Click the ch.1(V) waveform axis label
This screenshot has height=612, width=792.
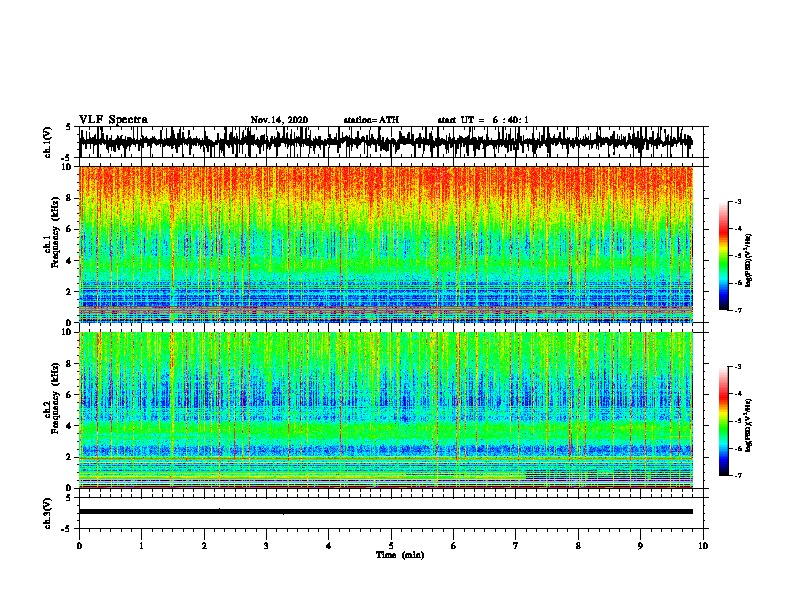48,142
